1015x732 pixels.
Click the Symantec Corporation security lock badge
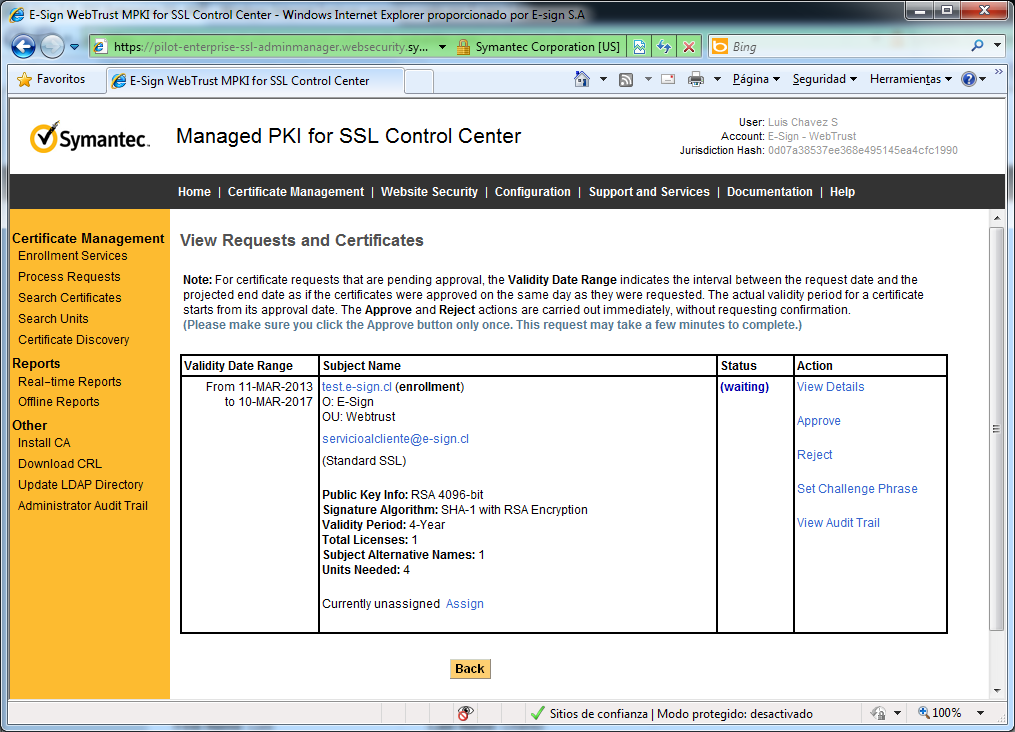point(538,47)
